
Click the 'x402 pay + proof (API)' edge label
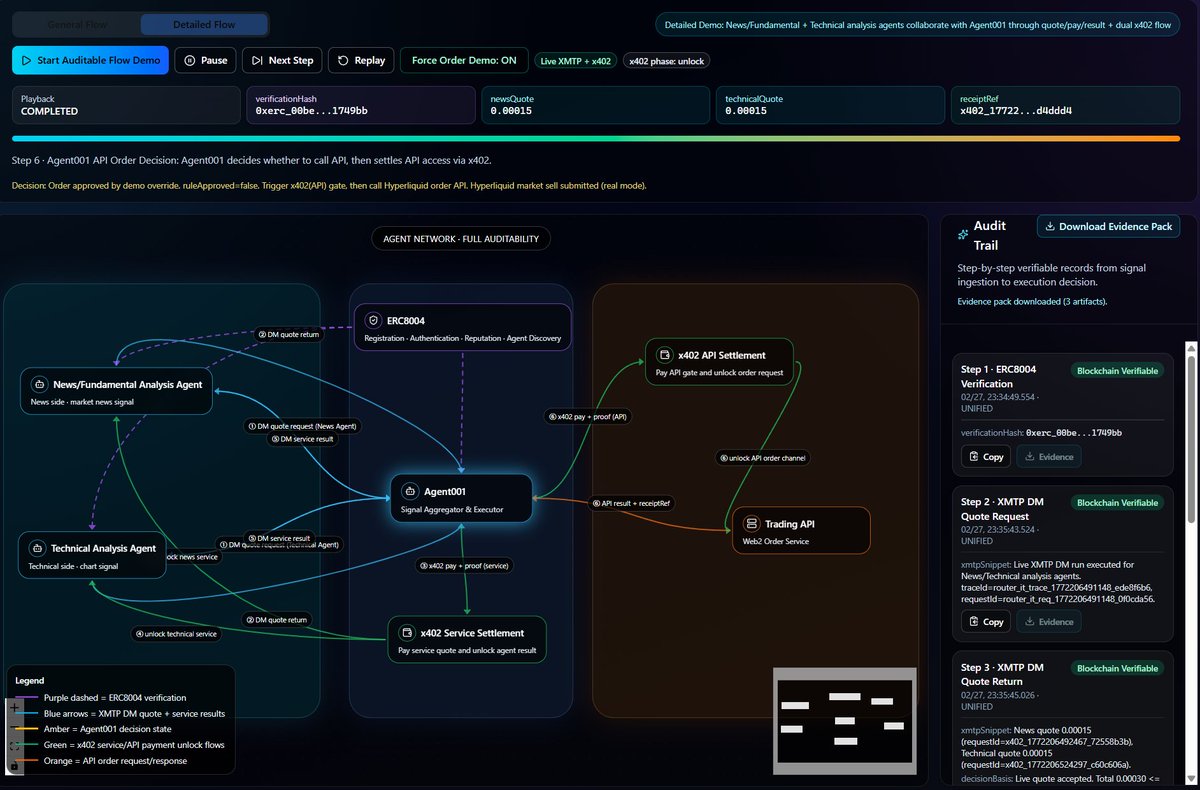589,416
